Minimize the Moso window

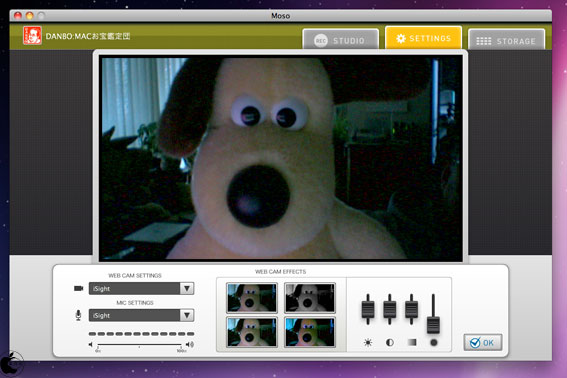(x=29, y=16)
